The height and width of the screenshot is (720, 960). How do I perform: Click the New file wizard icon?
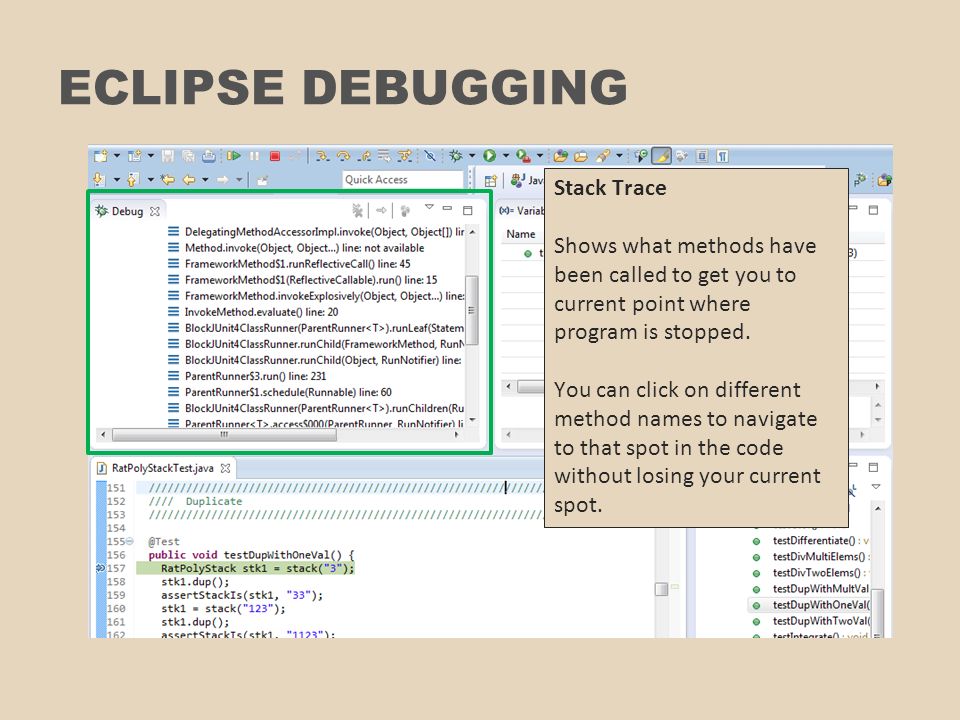(x=100, y=156)
